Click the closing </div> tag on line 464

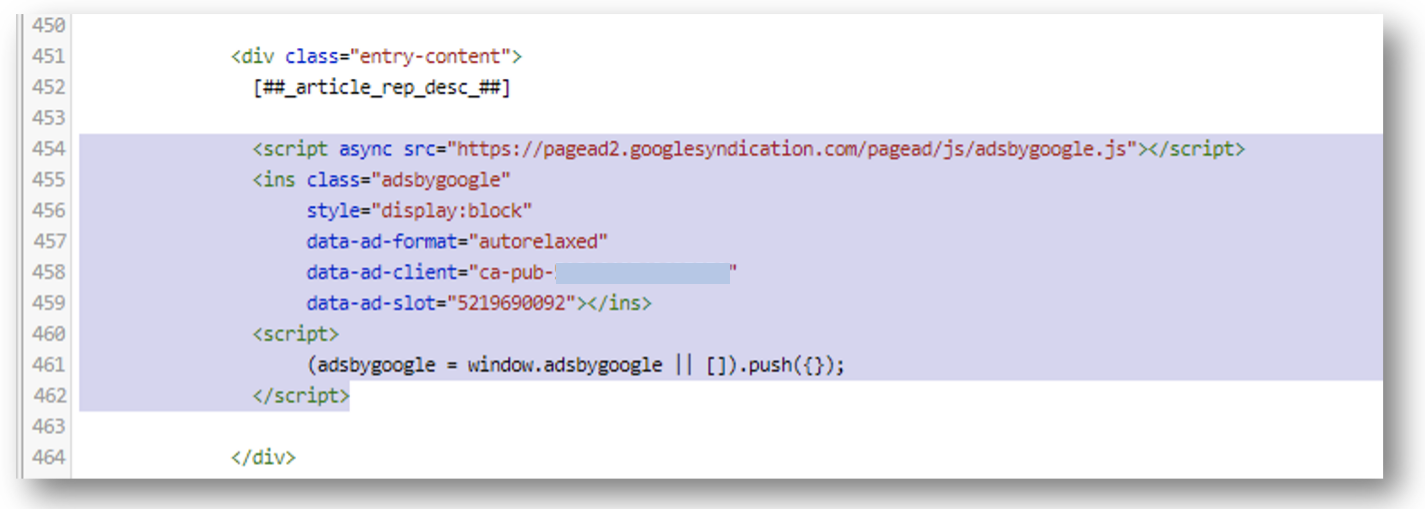click(262, 458)
